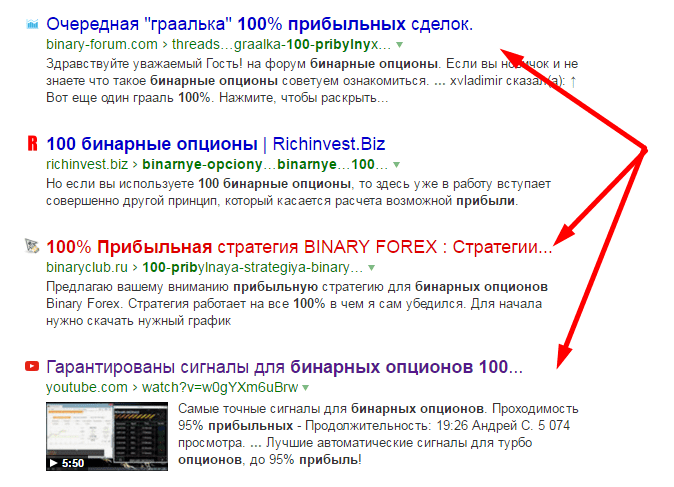Screen dimensions: 674x487
Task: Expand the dropdown arrow after youtube.com URL
Action: pyautogui.click(x=306, y=388)
